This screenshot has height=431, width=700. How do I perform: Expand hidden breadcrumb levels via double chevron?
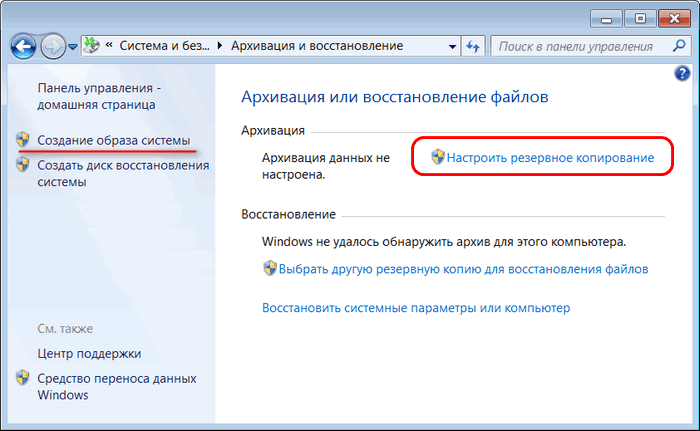pyautogui.click(x=109, y=46)
